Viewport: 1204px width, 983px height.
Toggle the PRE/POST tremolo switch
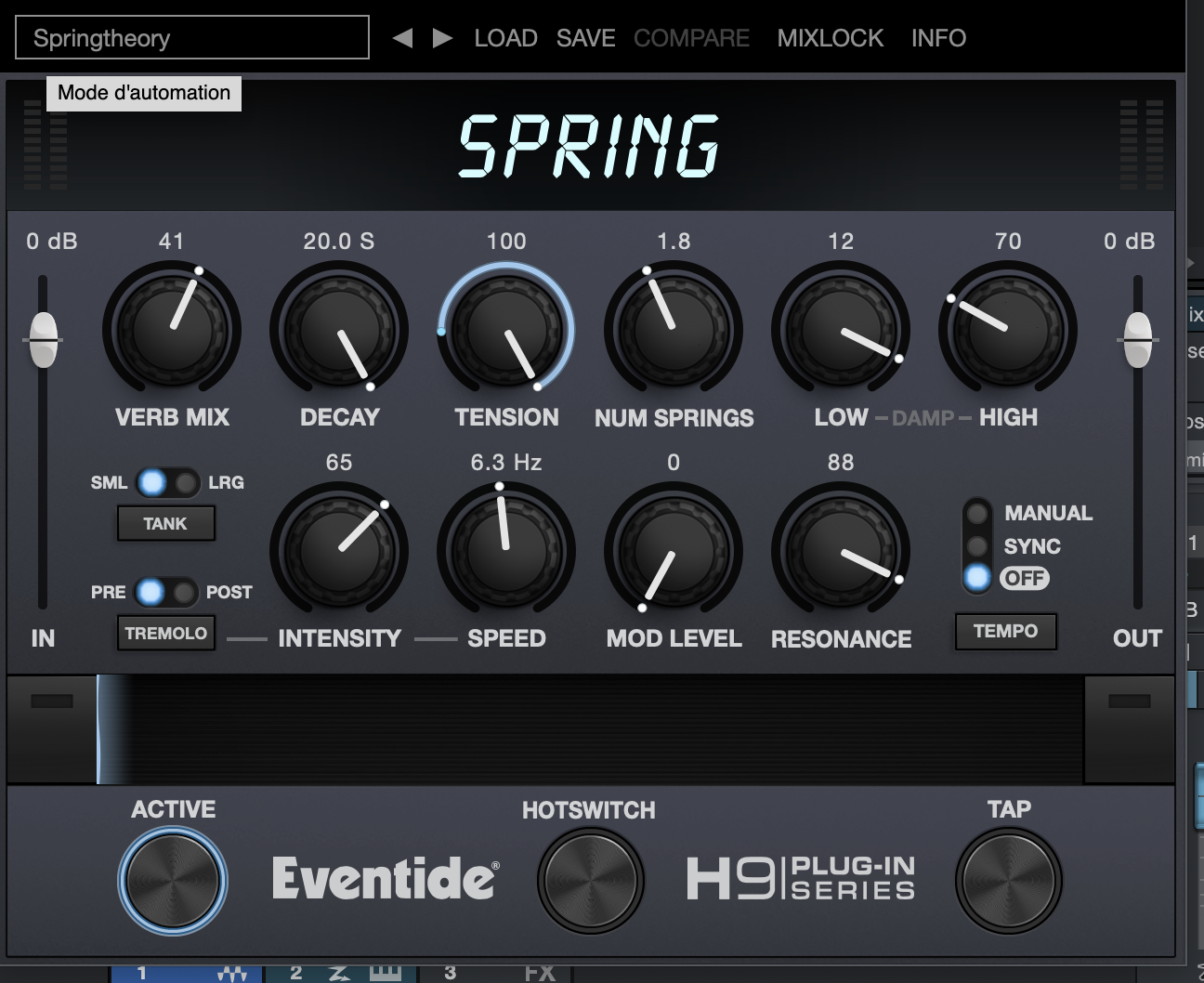(x=166, y=592)
